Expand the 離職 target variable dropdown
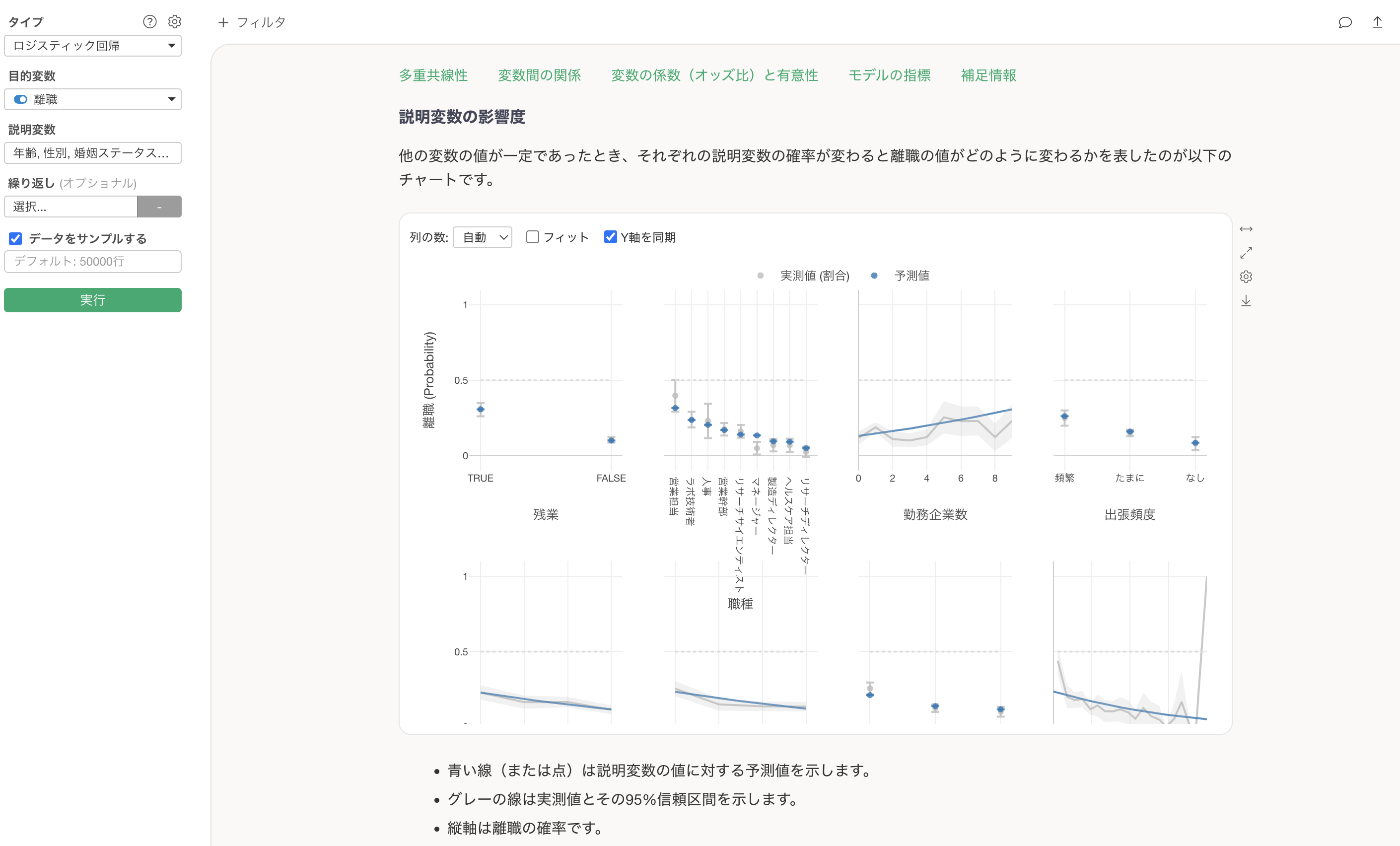Image resolution: width=1400 pixels, height=846 pixels. pyautogui.click(x=93, y=99)
